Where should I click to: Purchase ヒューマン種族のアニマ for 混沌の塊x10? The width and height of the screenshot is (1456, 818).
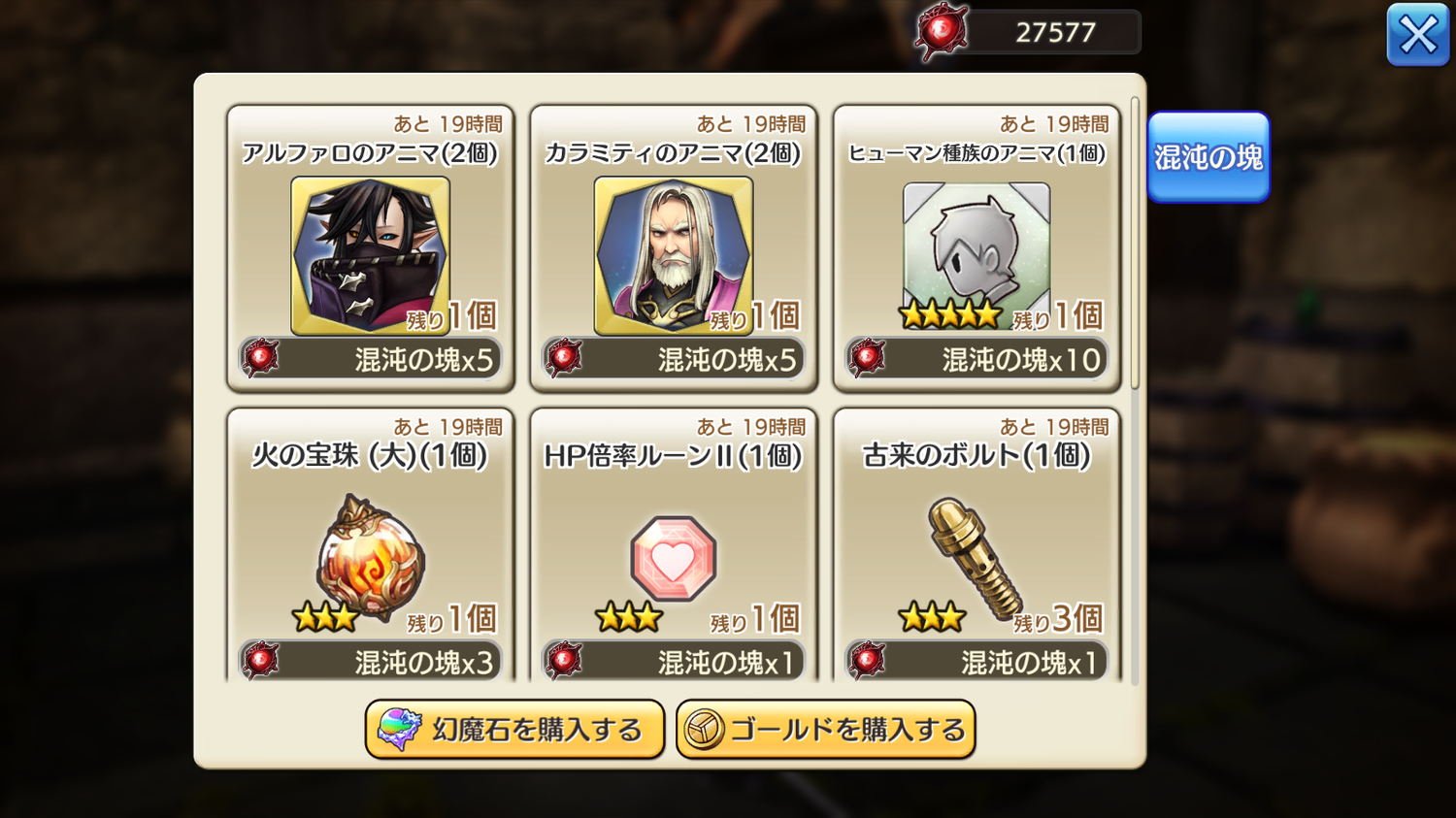[x=976, y=359]
